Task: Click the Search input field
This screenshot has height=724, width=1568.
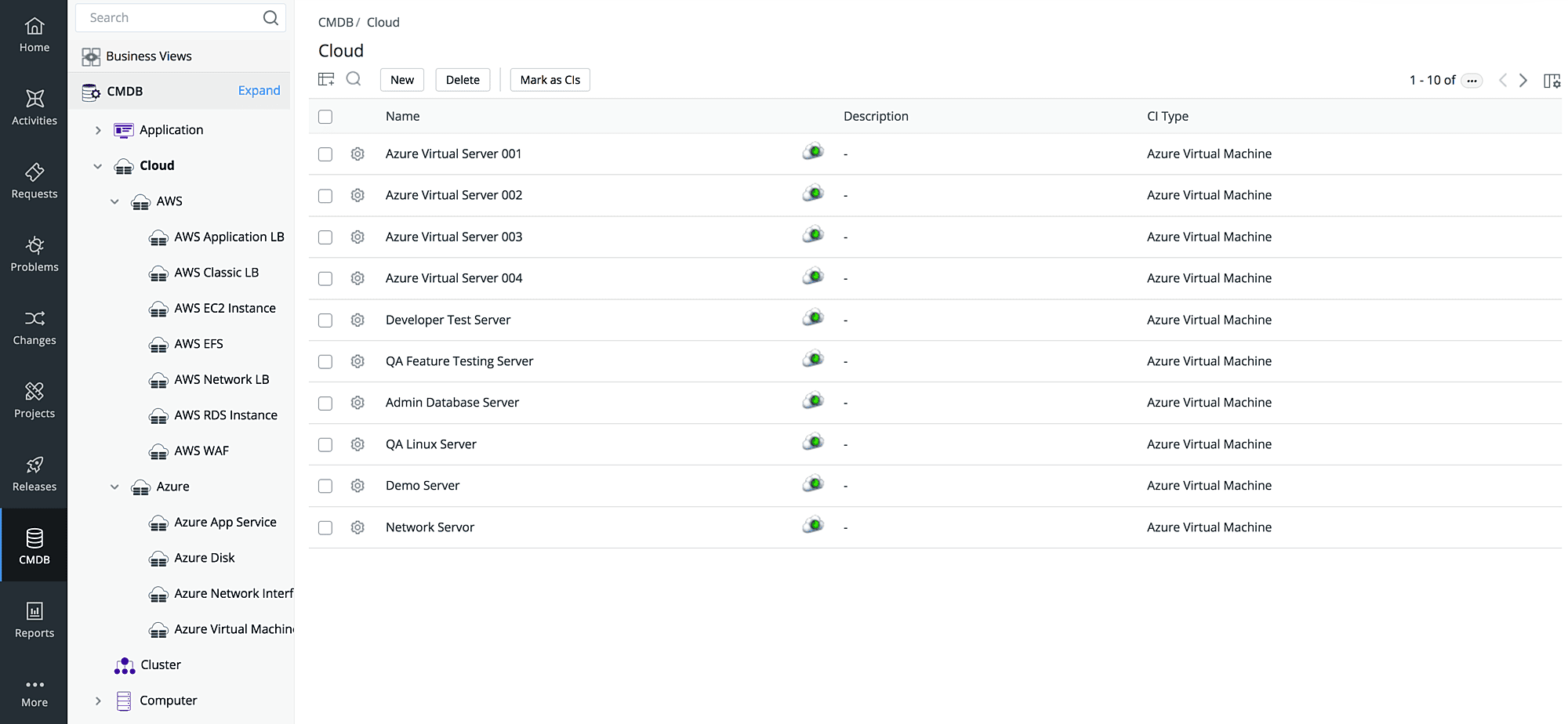Action: (172, 18)
